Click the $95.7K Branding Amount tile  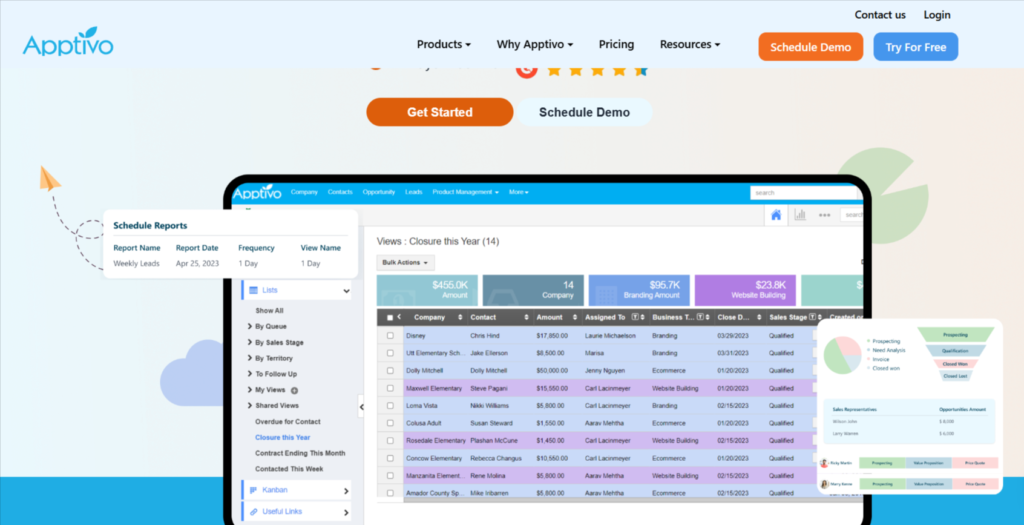[639, 291]
